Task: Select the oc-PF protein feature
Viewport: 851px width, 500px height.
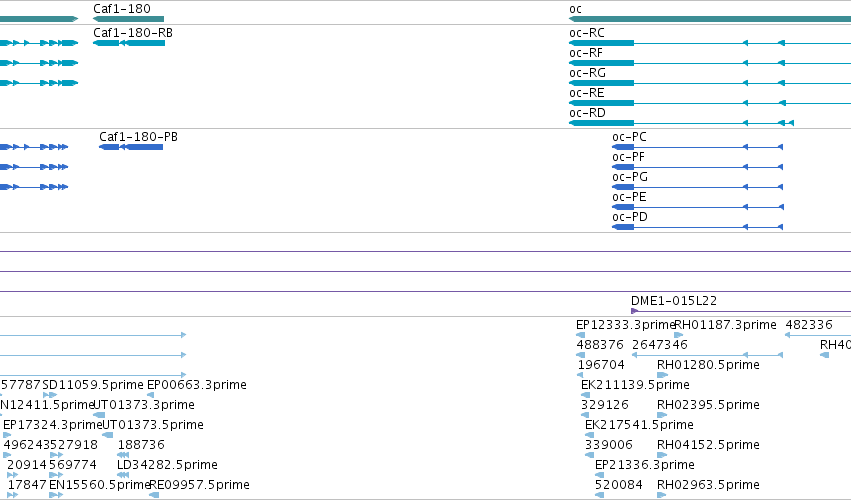Action: pos(697,167)
